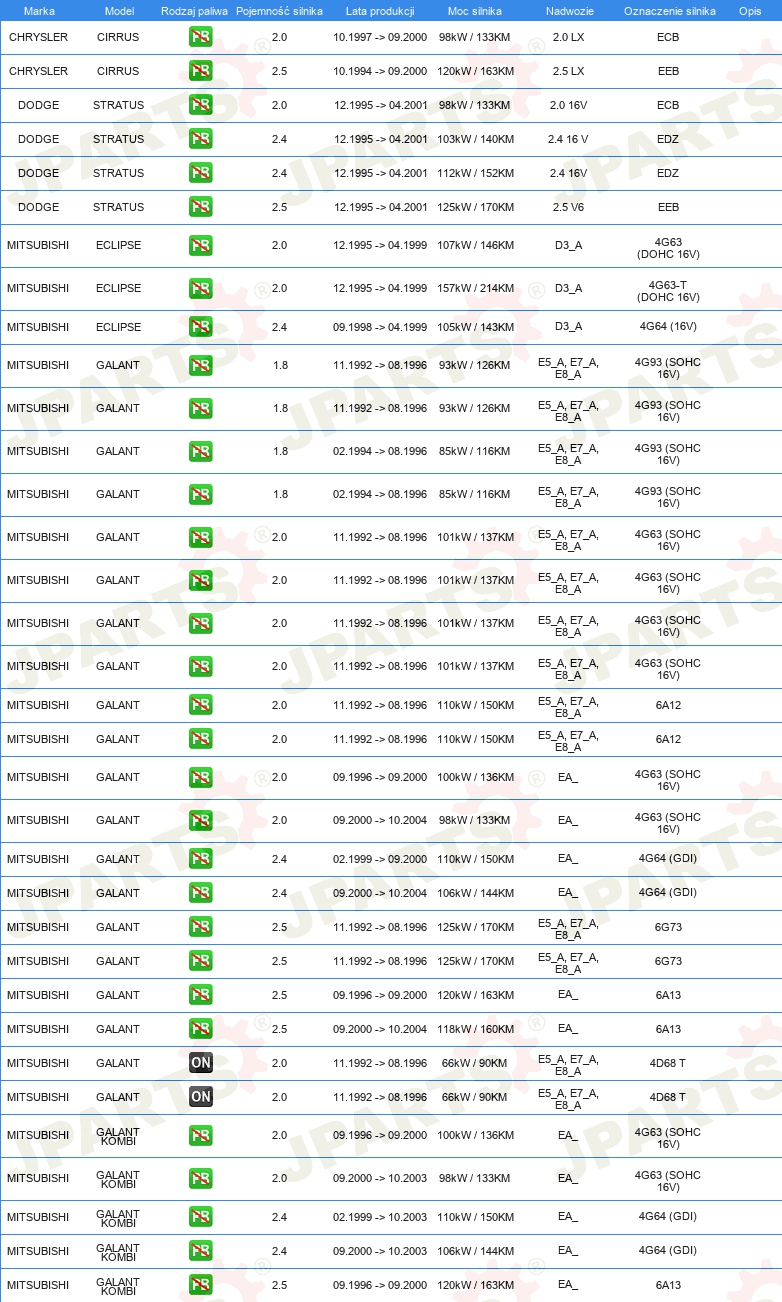Click fuel icon for Galant 2.0 100kW / 136KM row
This screenshot has height=1302, width=782.
click(200, 777)
